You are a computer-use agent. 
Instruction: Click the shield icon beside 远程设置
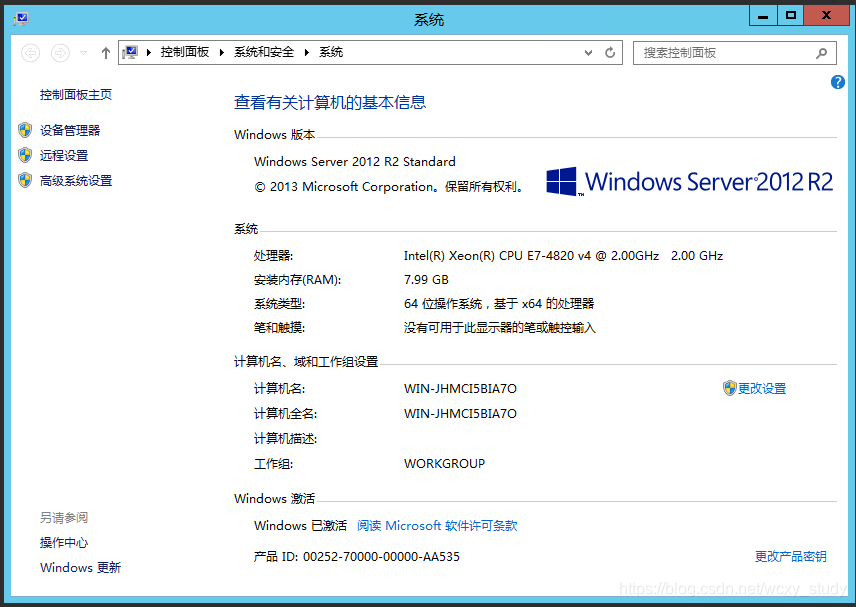coord(25,155)
